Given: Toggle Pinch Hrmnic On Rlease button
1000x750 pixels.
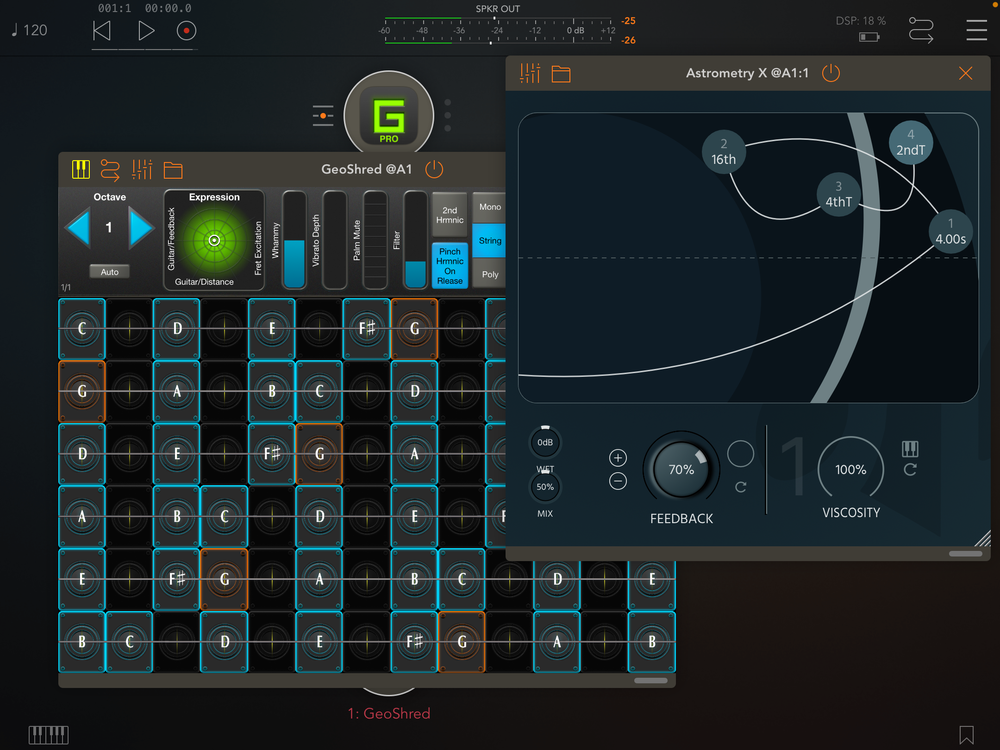Looking at the screenshot, I should pos(450,266).
